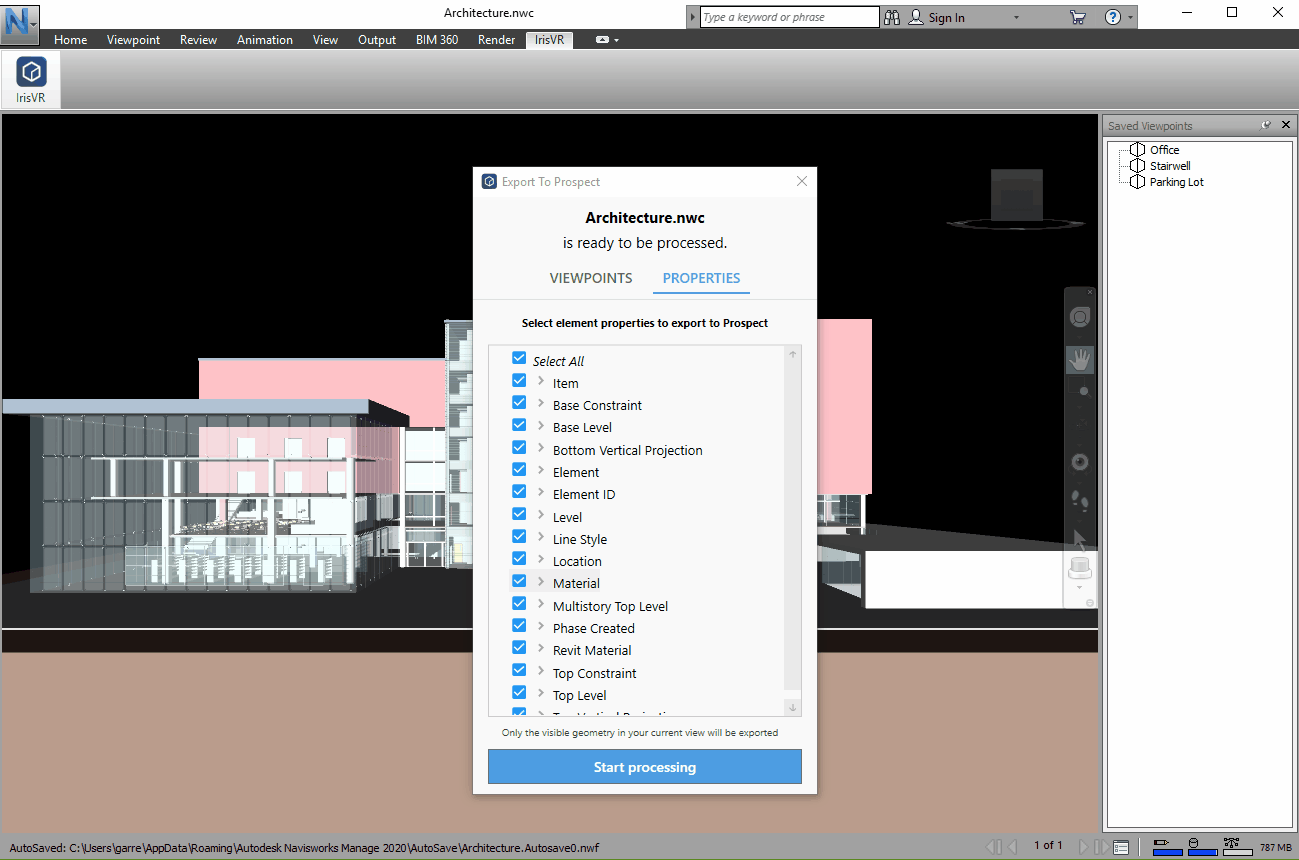Click Sign In in the title bar
1299x860 pixels.
pos(946,17)
